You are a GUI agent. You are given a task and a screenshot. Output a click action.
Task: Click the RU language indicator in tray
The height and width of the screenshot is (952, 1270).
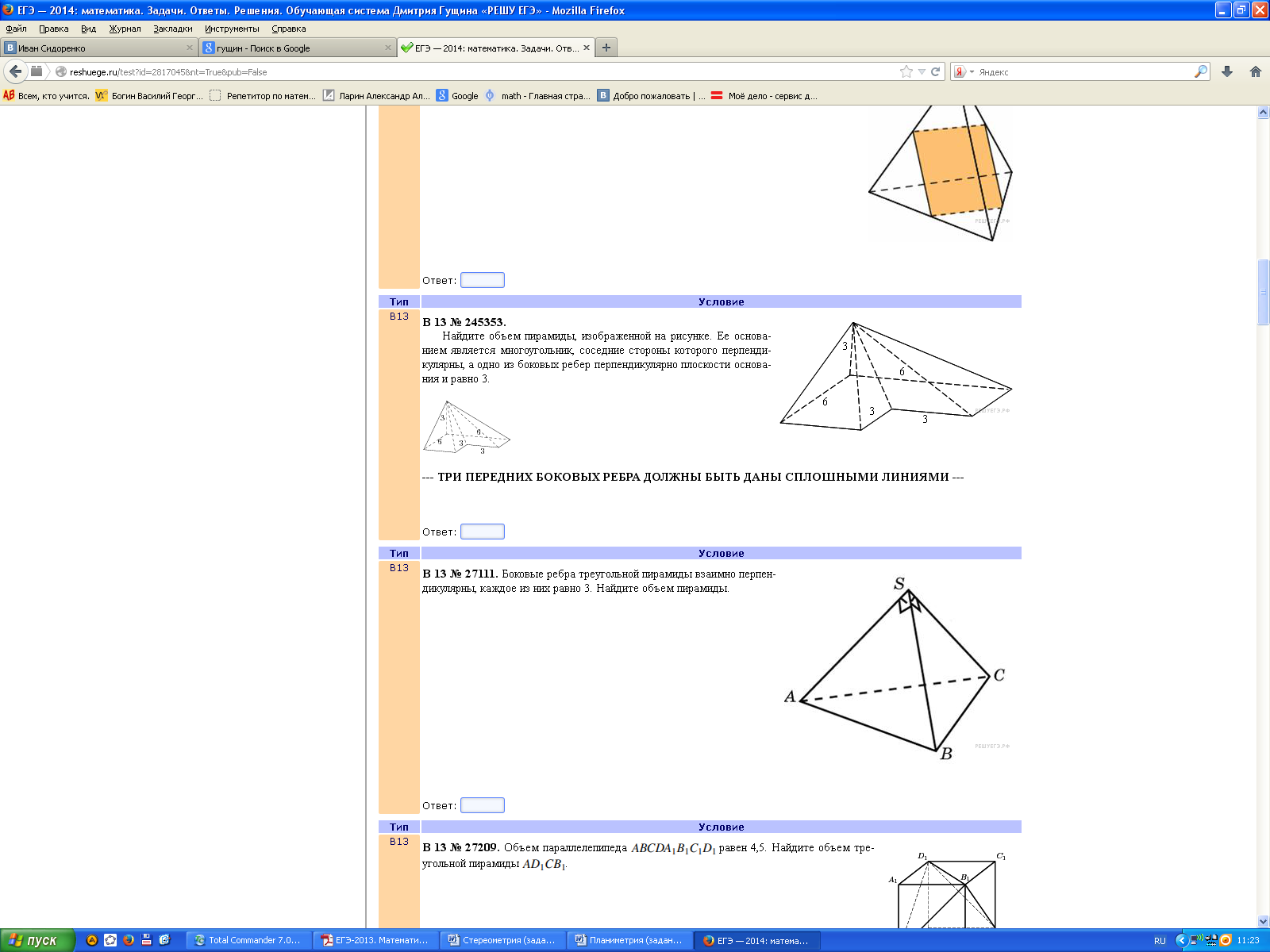1160,940
